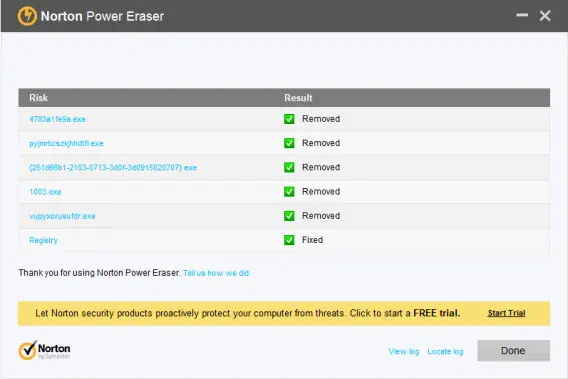
Task: Click Start Trial in the yellow banner
Action: click(x=506, y=313)
